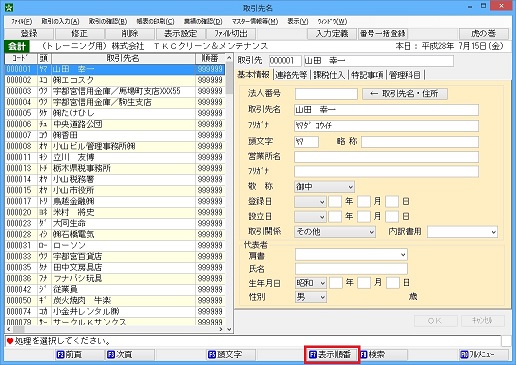Click the 取引先 code field showing 000001
Viewport: 516px width, 365px height.
pyautogui.click(x=285, y=61)
